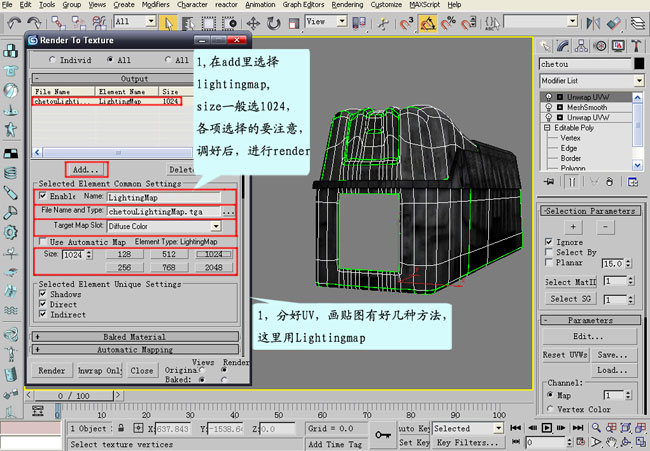Expand the Baked Material rollout

pos(135,337)
